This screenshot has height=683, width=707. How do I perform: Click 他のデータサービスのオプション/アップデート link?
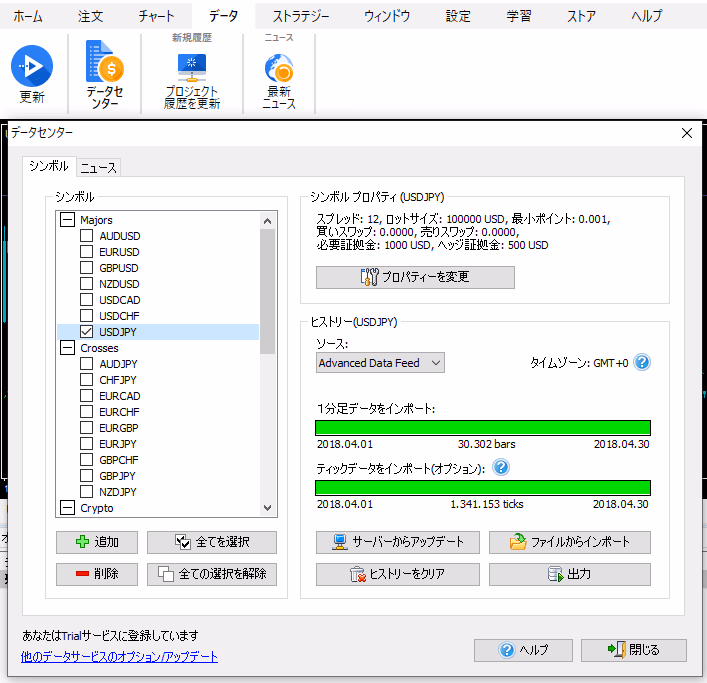coord(119,657)
